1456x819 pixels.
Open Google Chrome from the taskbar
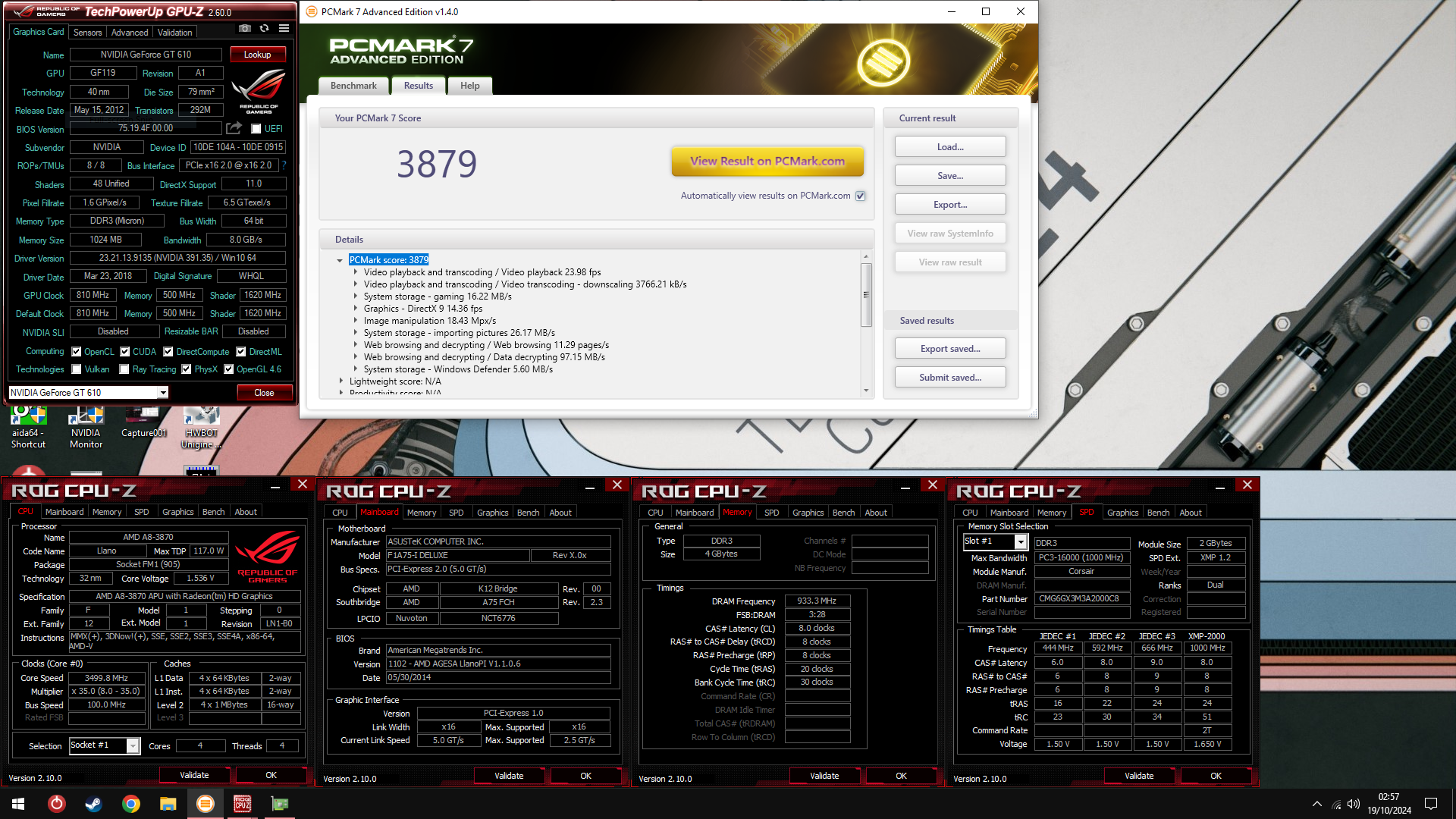pyautogui.click(x=130, y=804)
